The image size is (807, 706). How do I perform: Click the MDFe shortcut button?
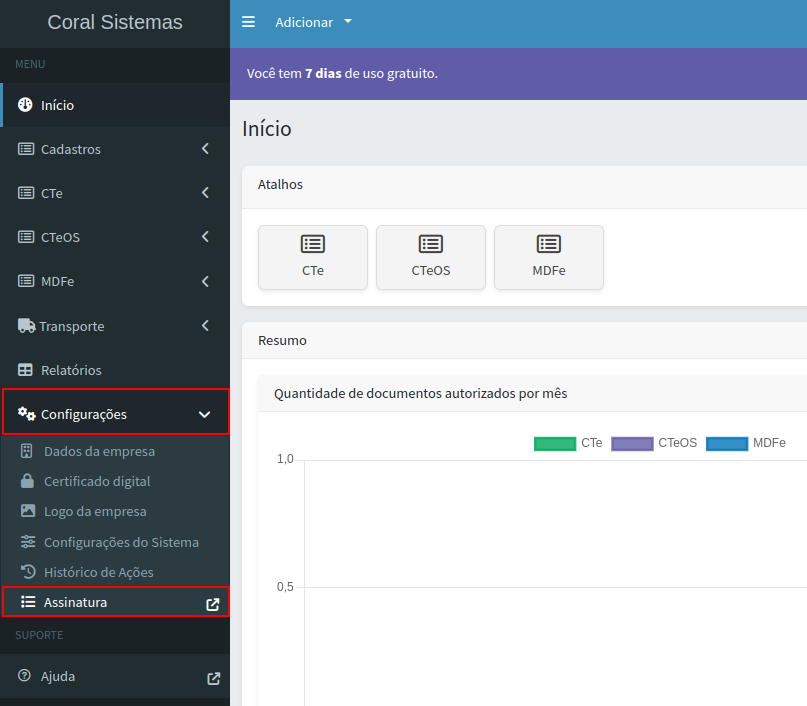click(x=549, y=257)
